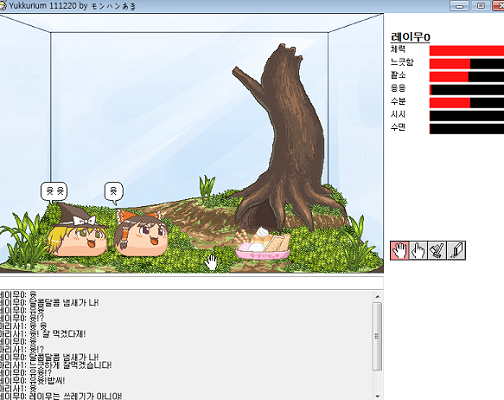Select the hammer tool
This screenshot has width=504, height=400.
point(437,250)
